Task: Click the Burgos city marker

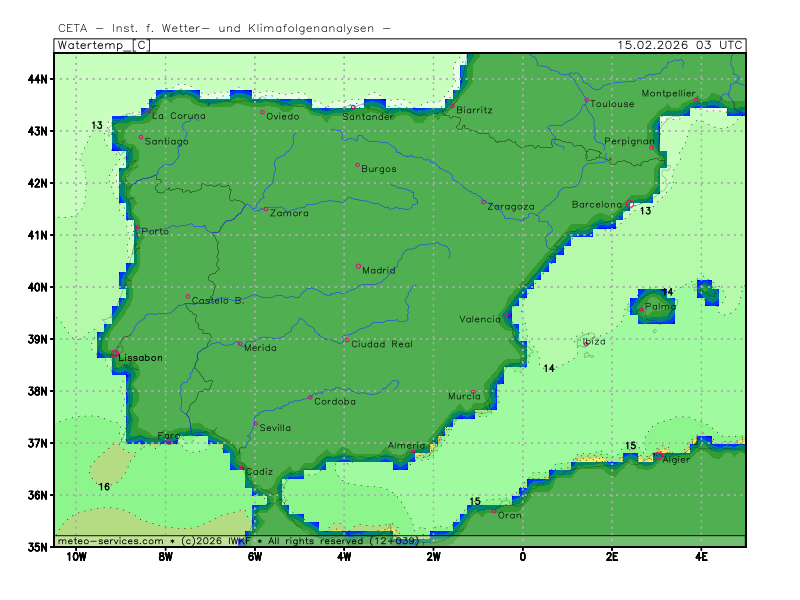Action: (357, 165)
